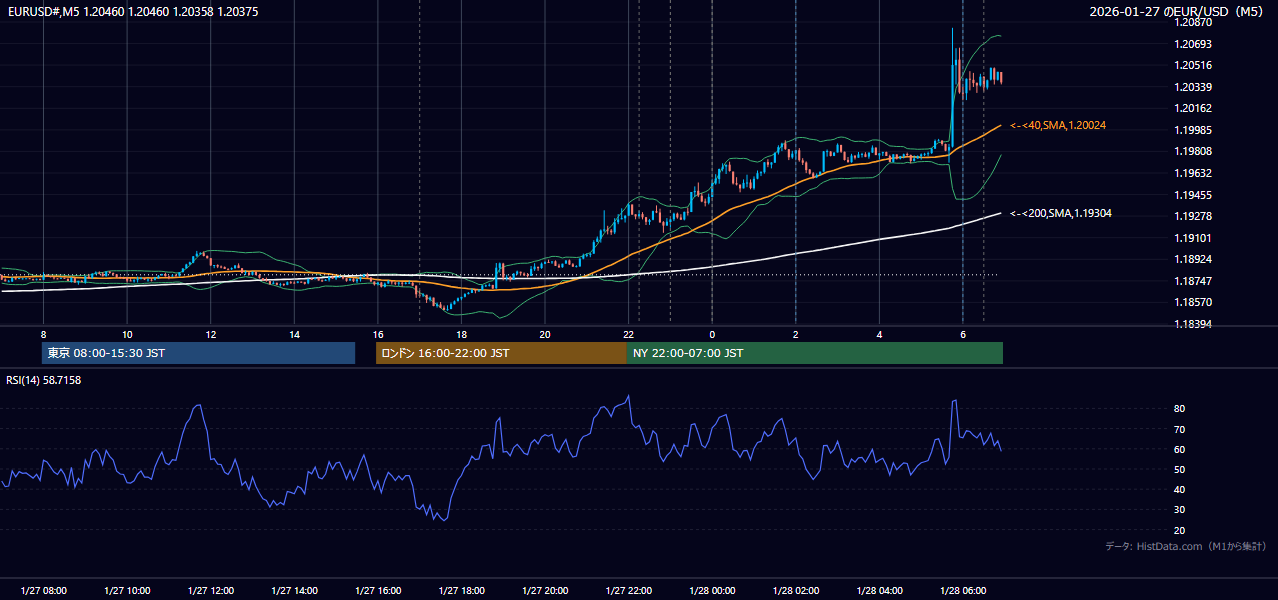Image resolution: width=1278 pixels, height=600 pixels.
Task: Click the 1/27 08:00 bottom time label
Action: click(43, 591)
